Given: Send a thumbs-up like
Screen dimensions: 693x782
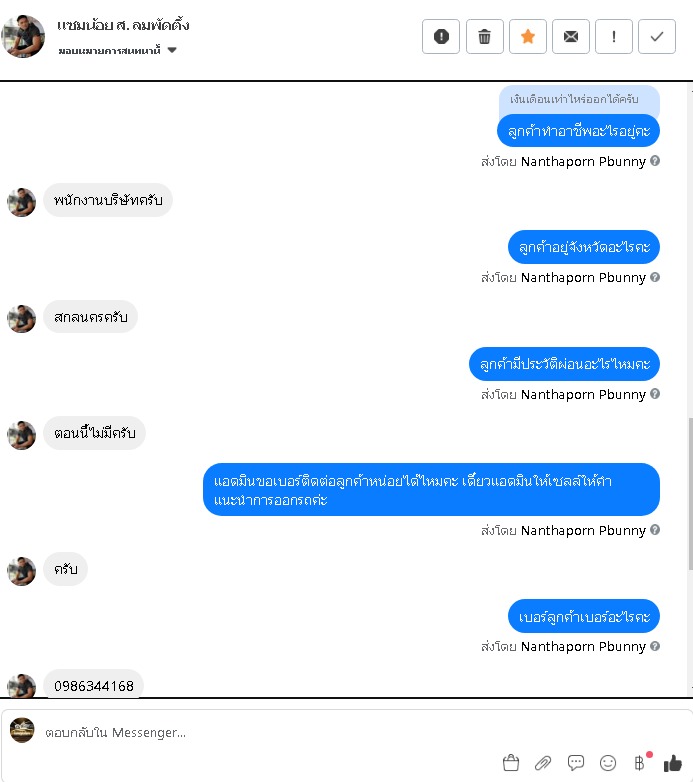Looking at the screenshot, I should (x=673, y=763).
